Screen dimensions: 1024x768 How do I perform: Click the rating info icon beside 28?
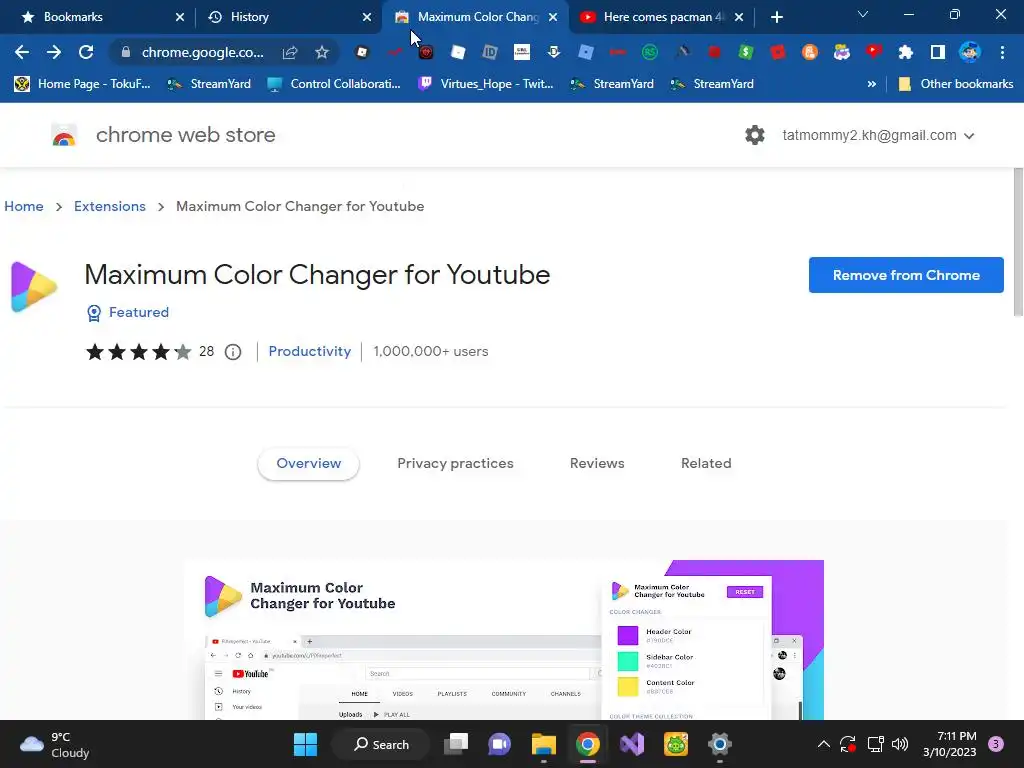tap(233, 352)
